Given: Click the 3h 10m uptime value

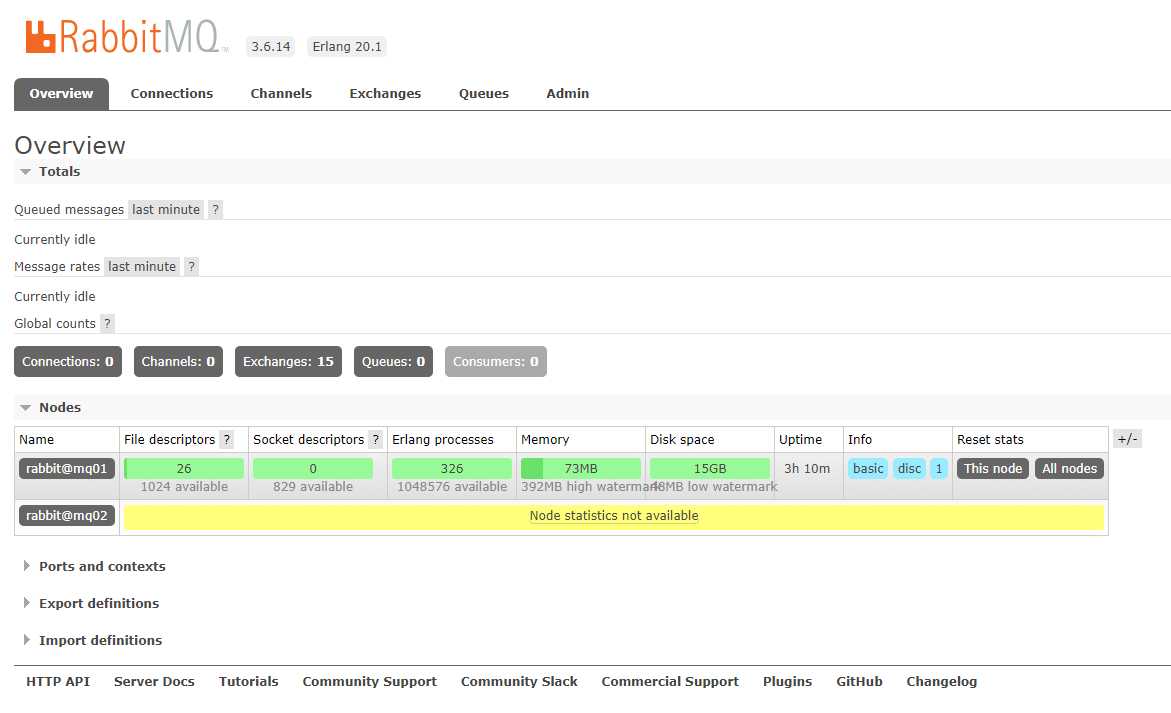Looking at the screenshot, I should (807, 469).
